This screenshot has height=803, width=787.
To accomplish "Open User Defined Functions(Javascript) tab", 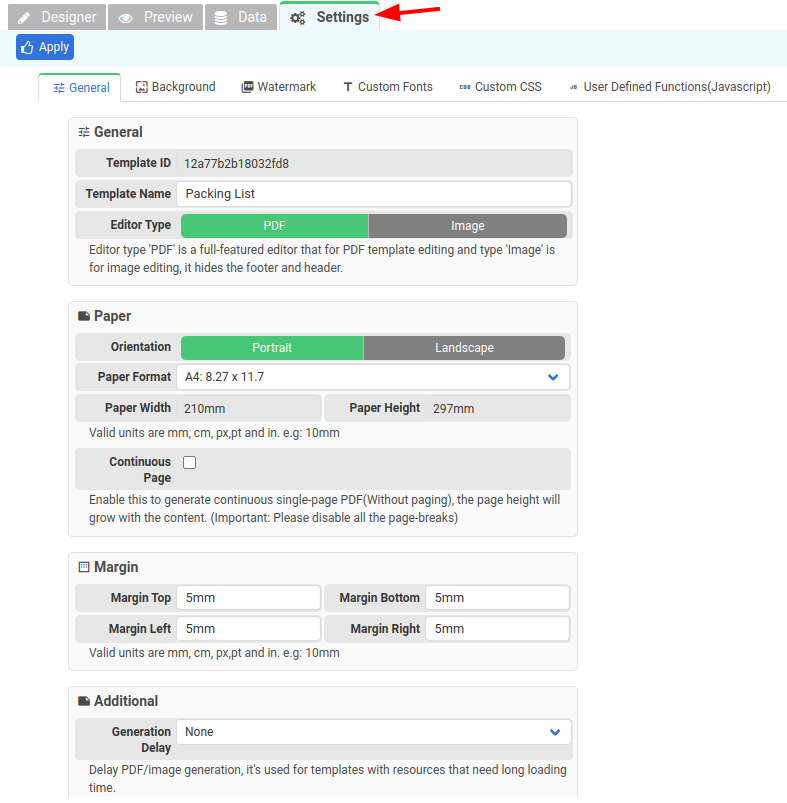I will click(x=670, y=87).
